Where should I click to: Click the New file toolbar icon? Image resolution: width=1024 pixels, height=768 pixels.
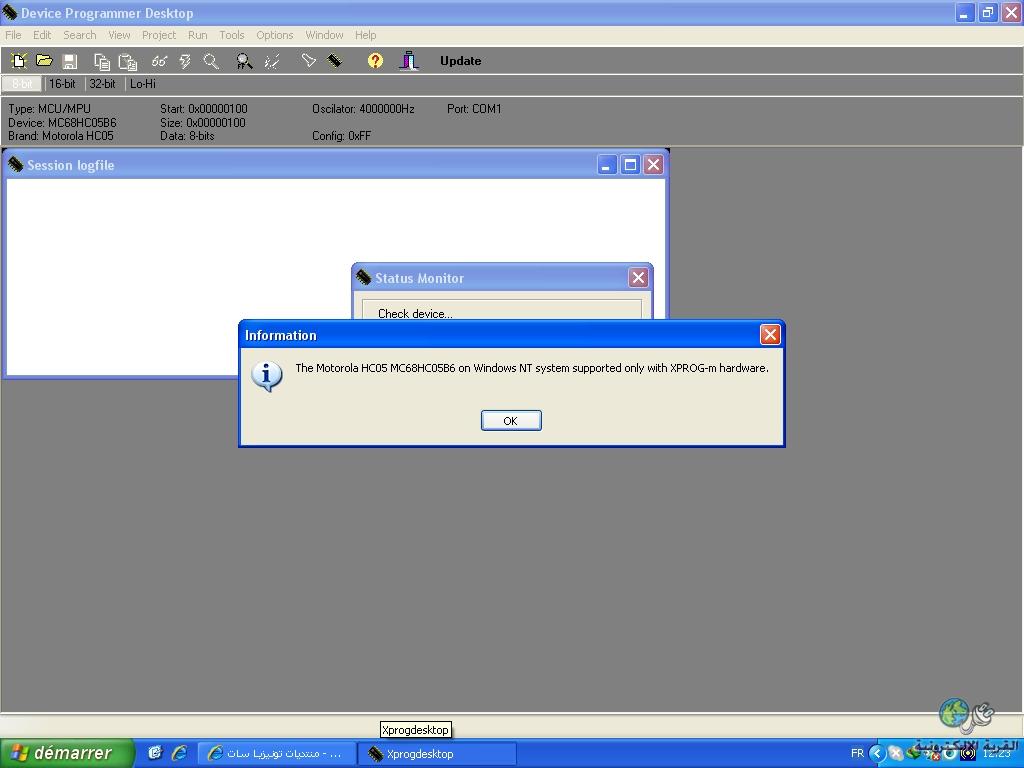click(x=18, y=61)
